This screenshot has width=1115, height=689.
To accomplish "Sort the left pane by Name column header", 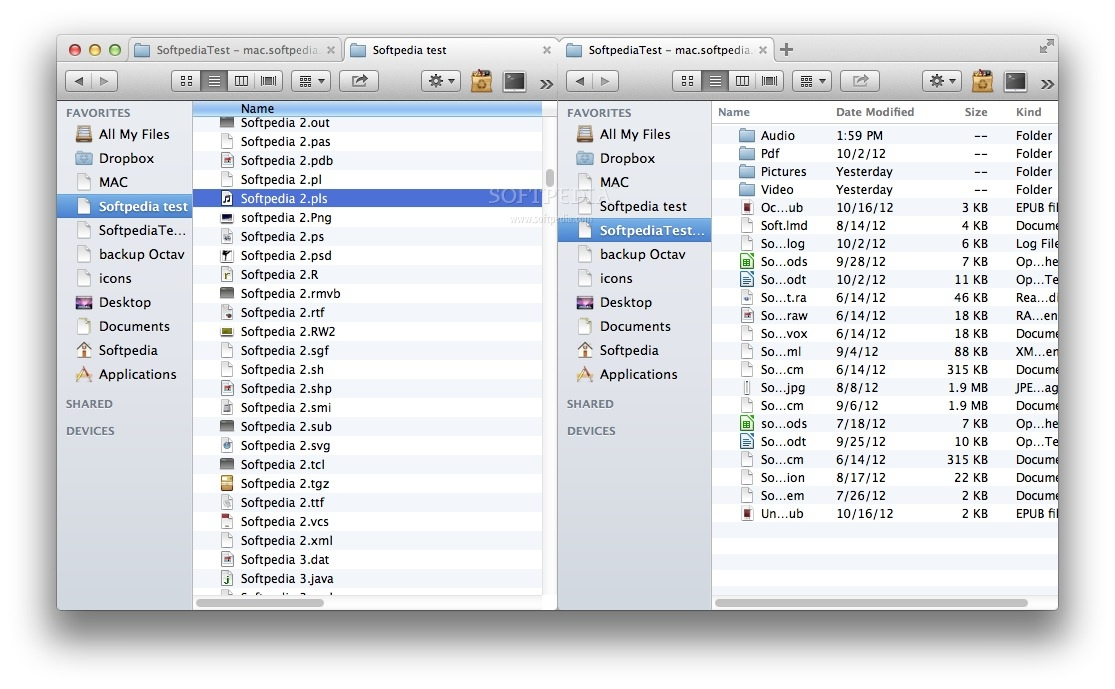I will pyautogui.click(x=367, y=109).
